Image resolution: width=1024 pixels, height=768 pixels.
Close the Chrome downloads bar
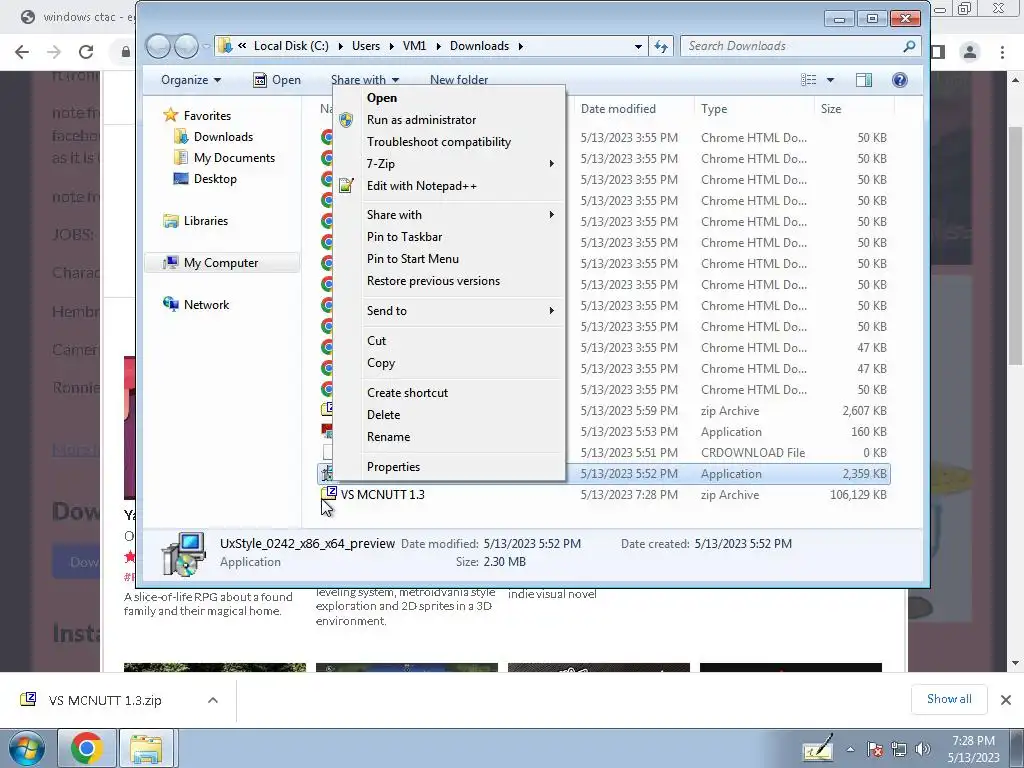coord(1006,700)
